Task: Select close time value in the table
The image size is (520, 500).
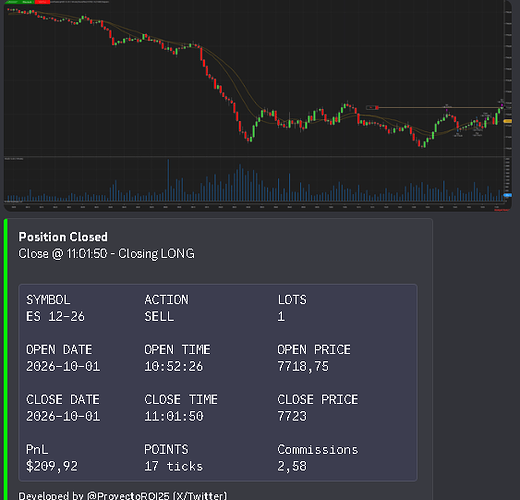Action: tap(174, 416)
